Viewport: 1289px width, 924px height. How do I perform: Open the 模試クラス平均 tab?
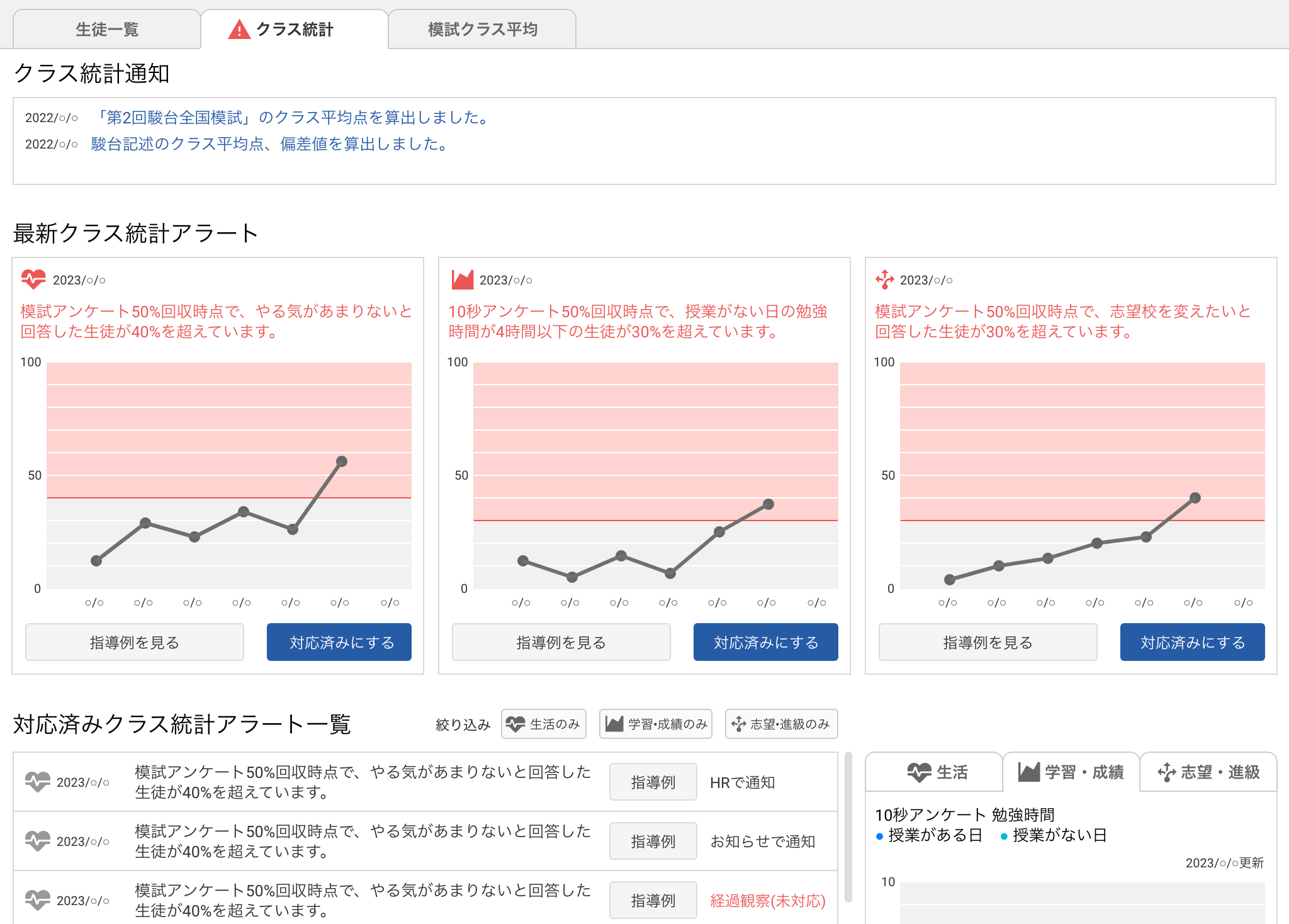pos(482,30)
